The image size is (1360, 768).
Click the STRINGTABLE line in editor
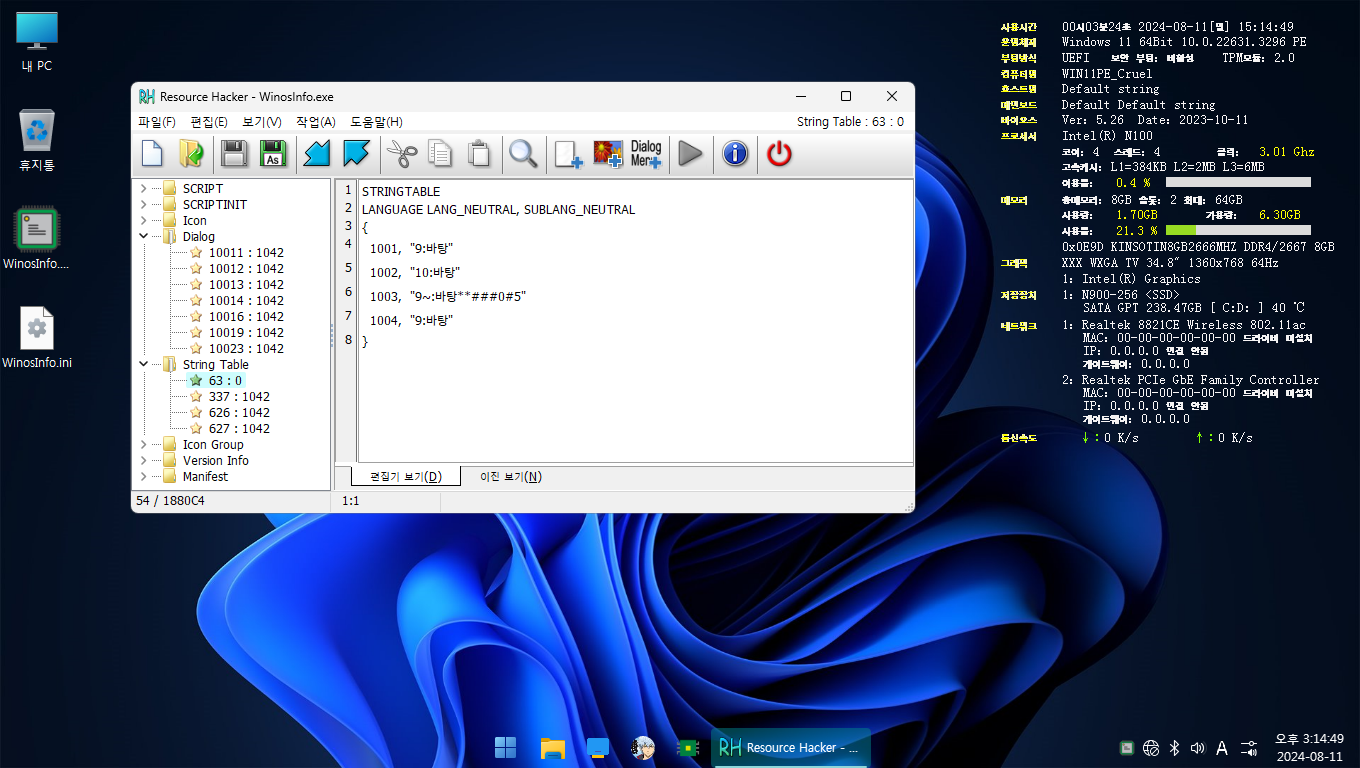click(x=401, y=191)
